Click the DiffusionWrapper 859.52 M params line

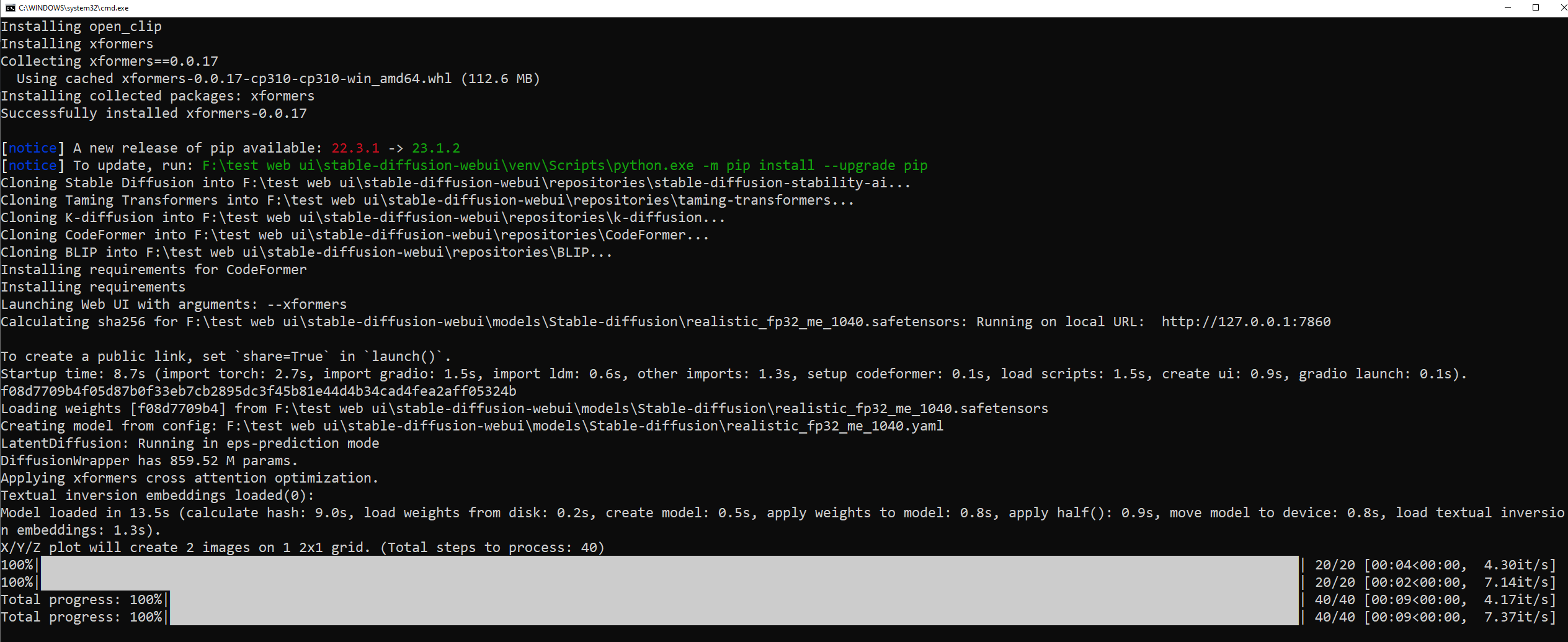point(149,460)
